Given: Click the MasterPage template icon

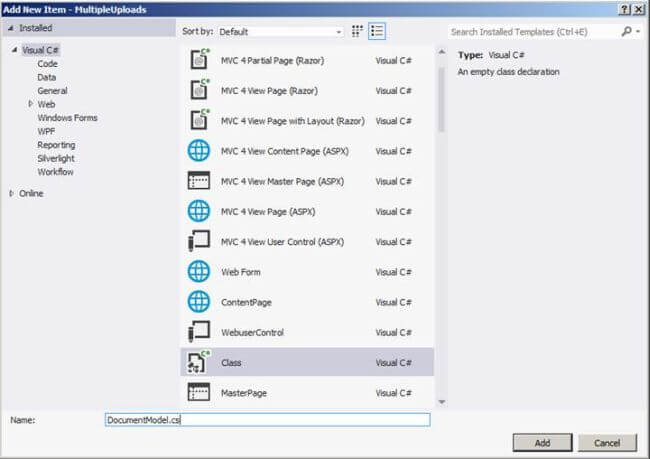Looking at the screenshot, I should pos(199,392).
